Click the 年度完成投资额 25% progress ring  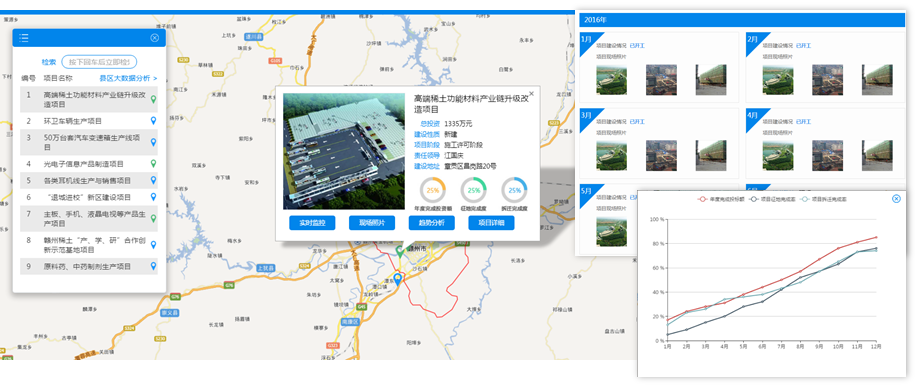433,190
